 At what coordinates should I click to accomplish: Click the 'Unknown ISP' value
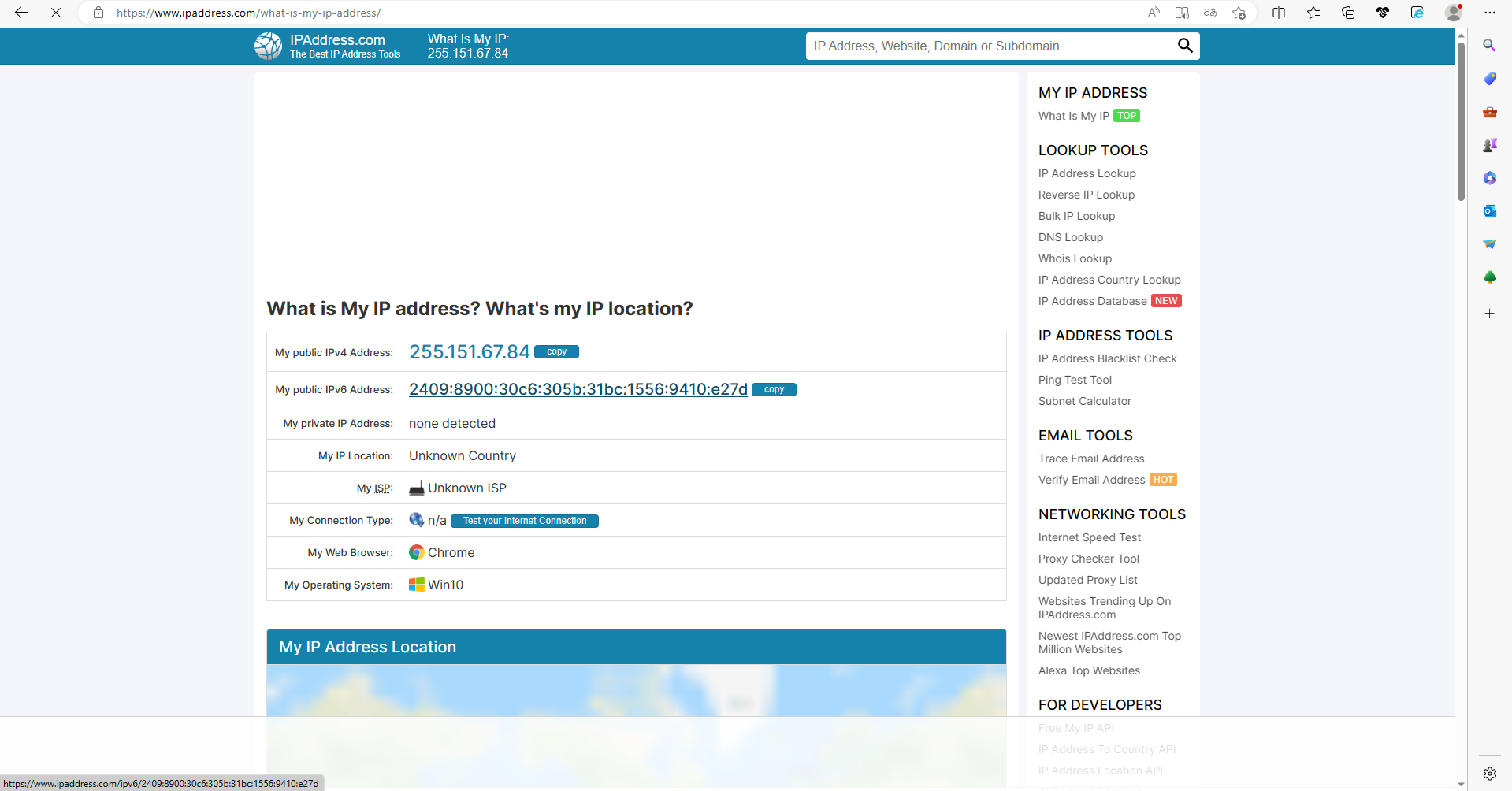point(467,488)
